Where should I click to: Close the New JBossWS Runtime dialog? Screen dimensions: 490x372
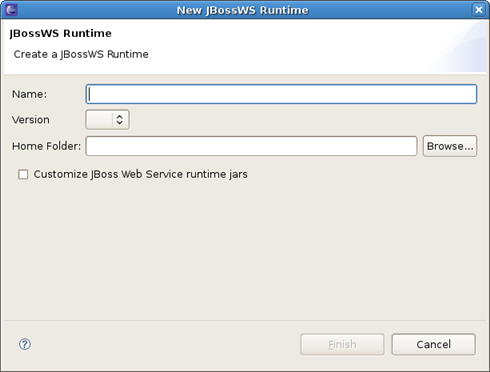point(478,10)
